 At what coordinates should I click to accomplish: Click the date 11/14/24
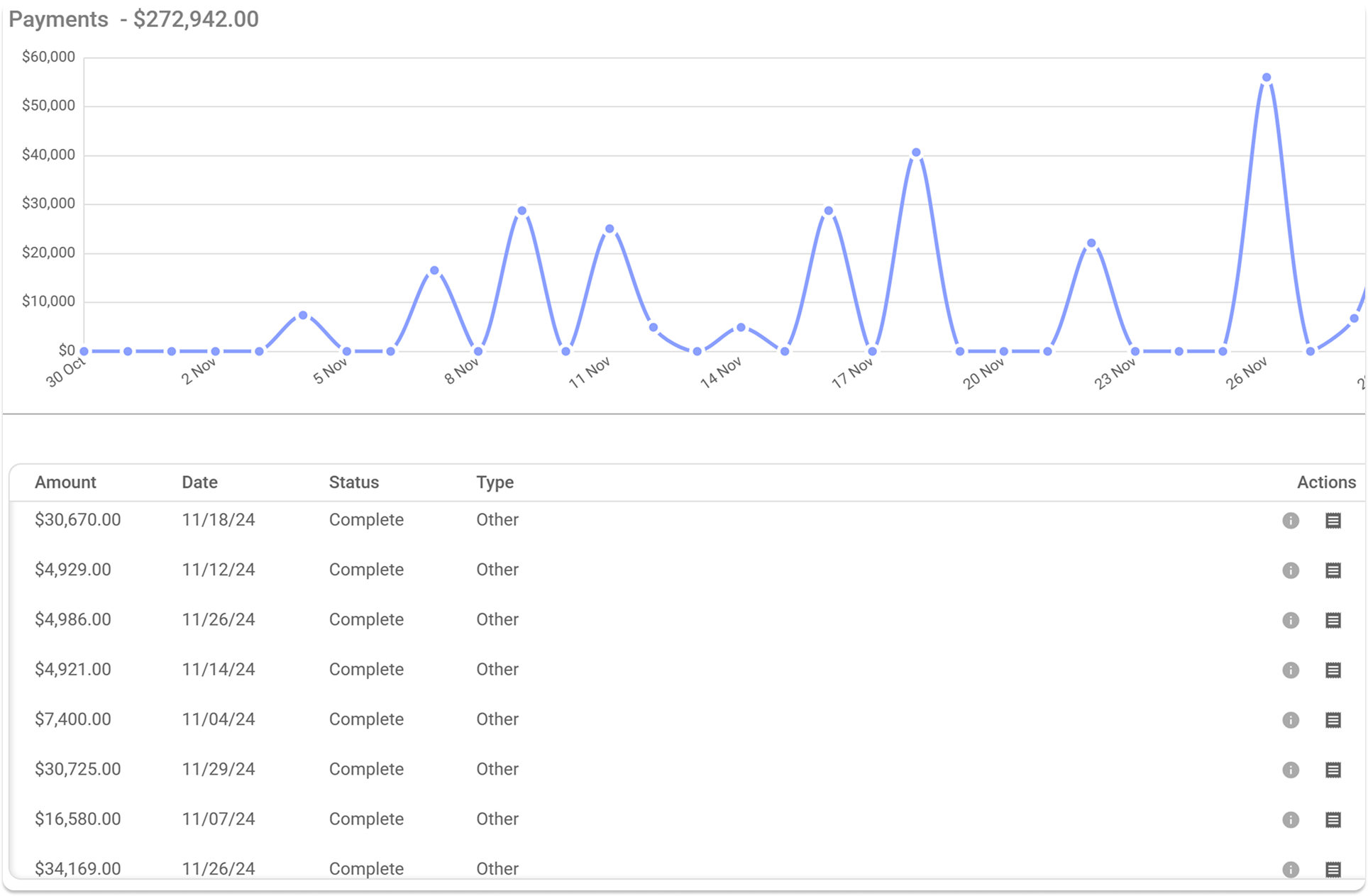tap(219, 670)
